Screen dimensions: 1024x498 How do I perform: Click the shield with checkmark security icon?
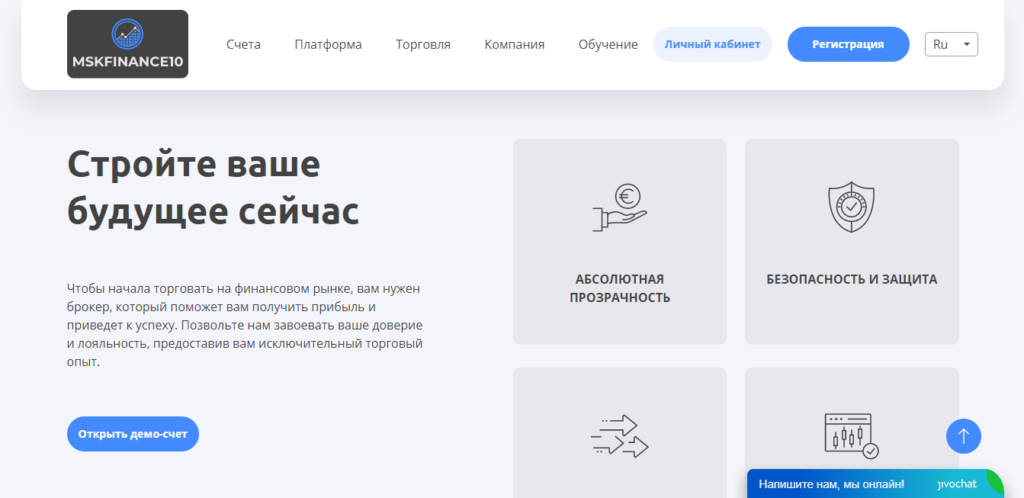click(x=851, y=207)
